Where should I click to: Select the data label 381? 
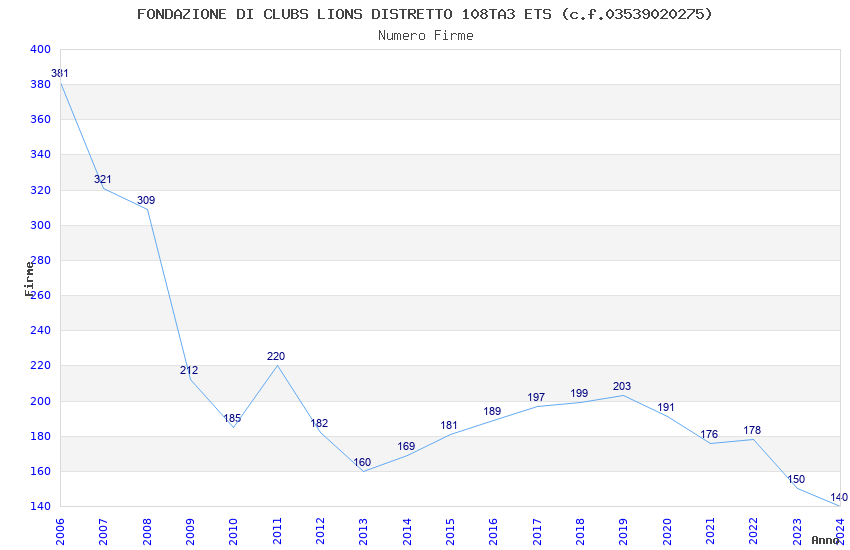[60, 73]
